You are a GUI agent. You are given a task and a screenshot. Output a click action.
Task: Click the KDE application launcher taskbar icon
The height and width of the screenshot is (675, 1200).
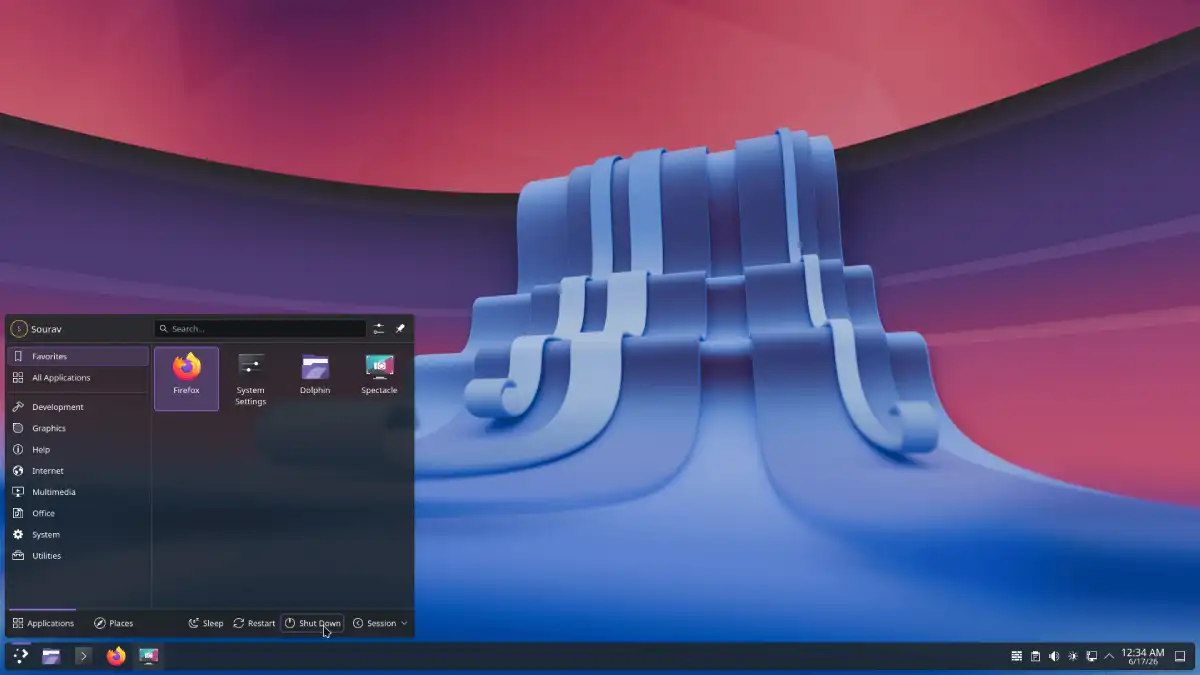(20, 656)
